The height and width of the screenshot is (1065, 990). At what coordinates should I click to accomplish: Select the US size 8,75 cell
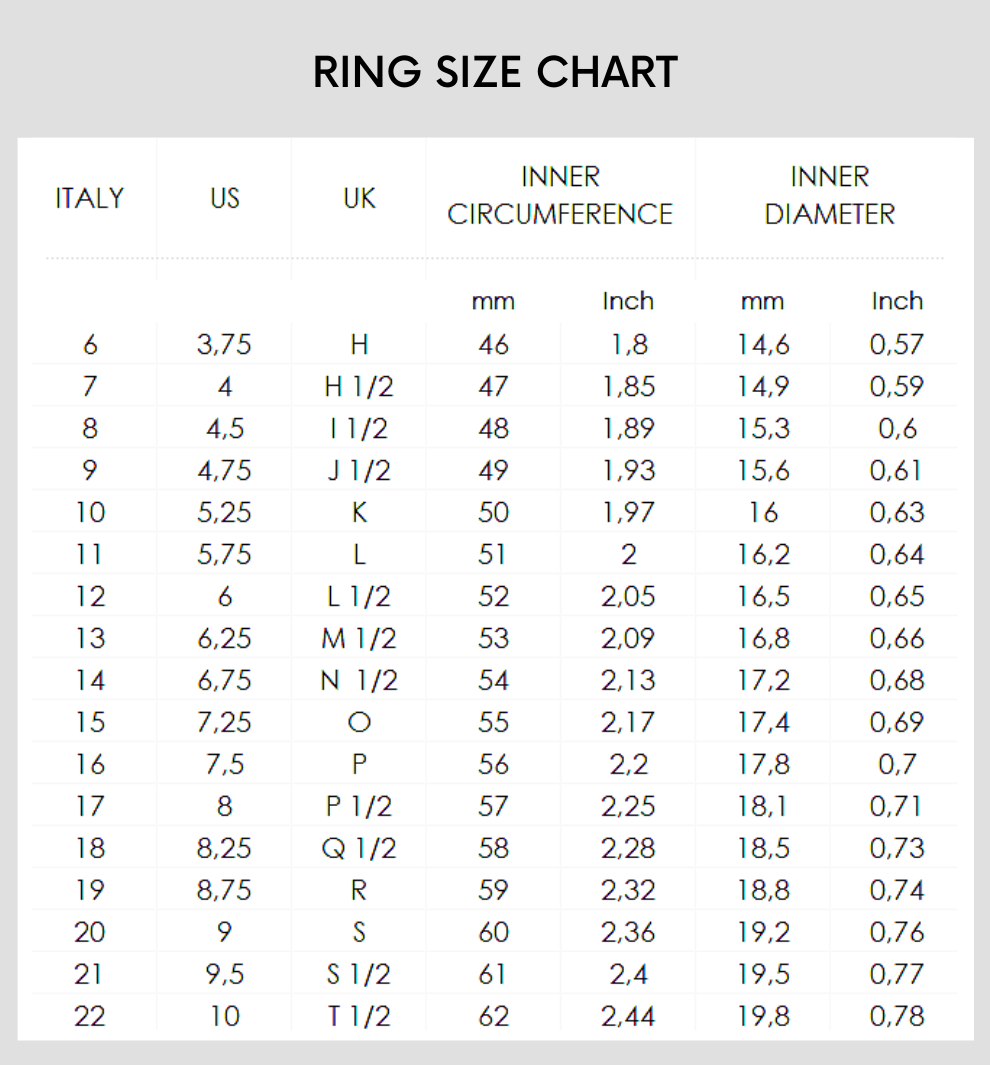225,891
